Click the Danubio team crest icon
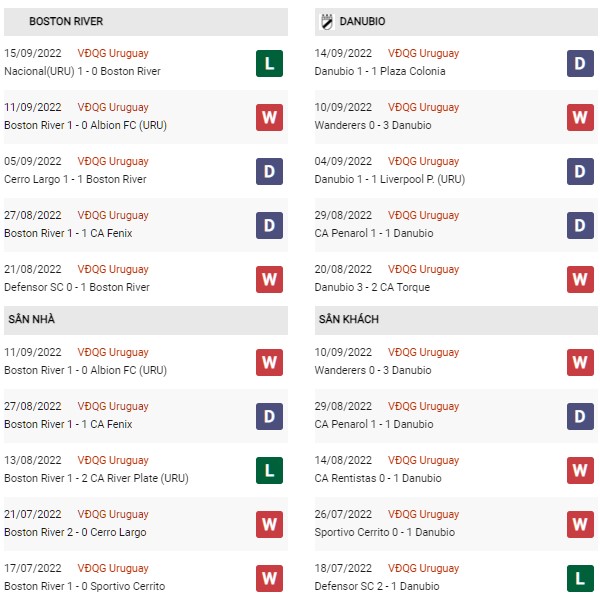Screen dimensions: 600x601 (x=326, y=21)
